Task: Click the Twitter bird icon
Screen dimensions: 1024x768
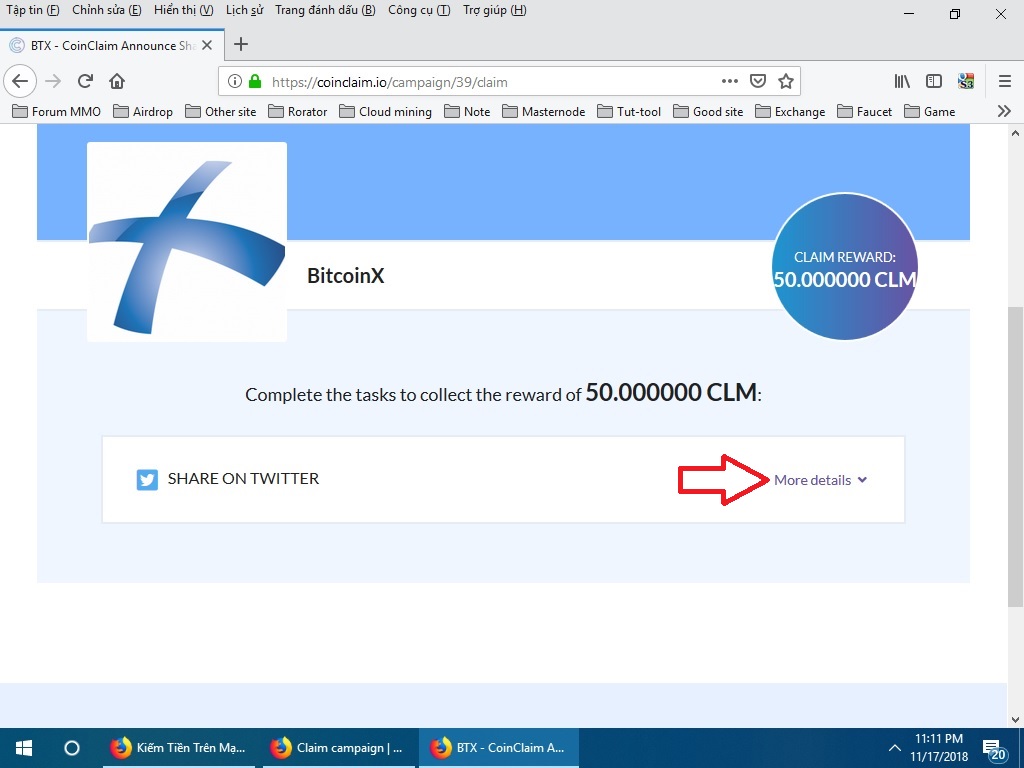Action: (x=147, y=479)
